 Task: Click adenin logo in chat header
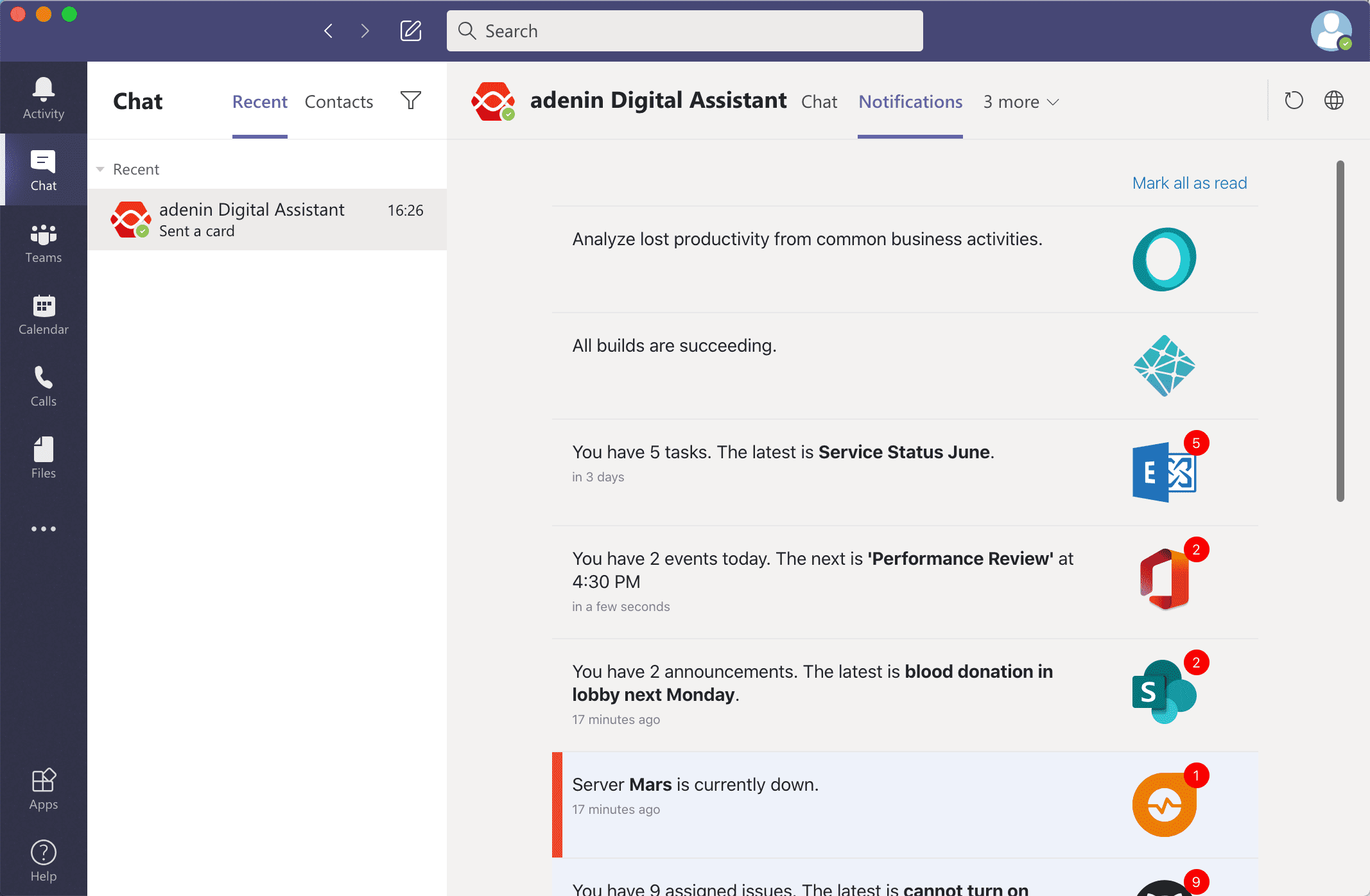(x=493, y=101)
